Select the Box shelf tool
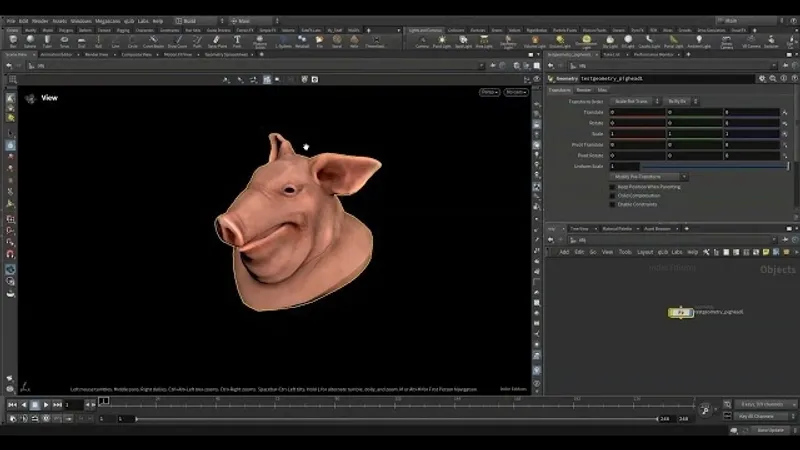Viewport: 800px width, 450px height. [13, 41]
